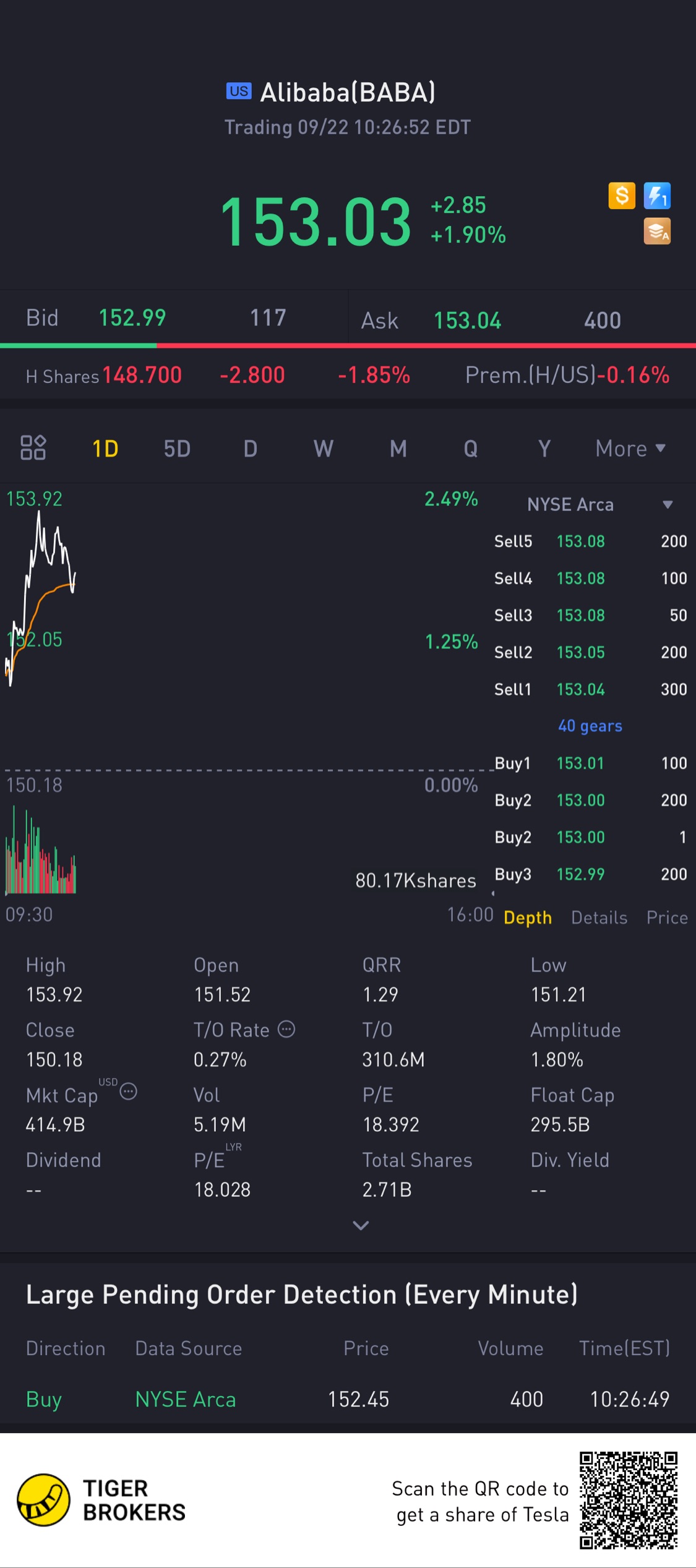Tap the Tesla share QR code
The height and width of the screenshot is (1568, 696).
point(628,1500)
